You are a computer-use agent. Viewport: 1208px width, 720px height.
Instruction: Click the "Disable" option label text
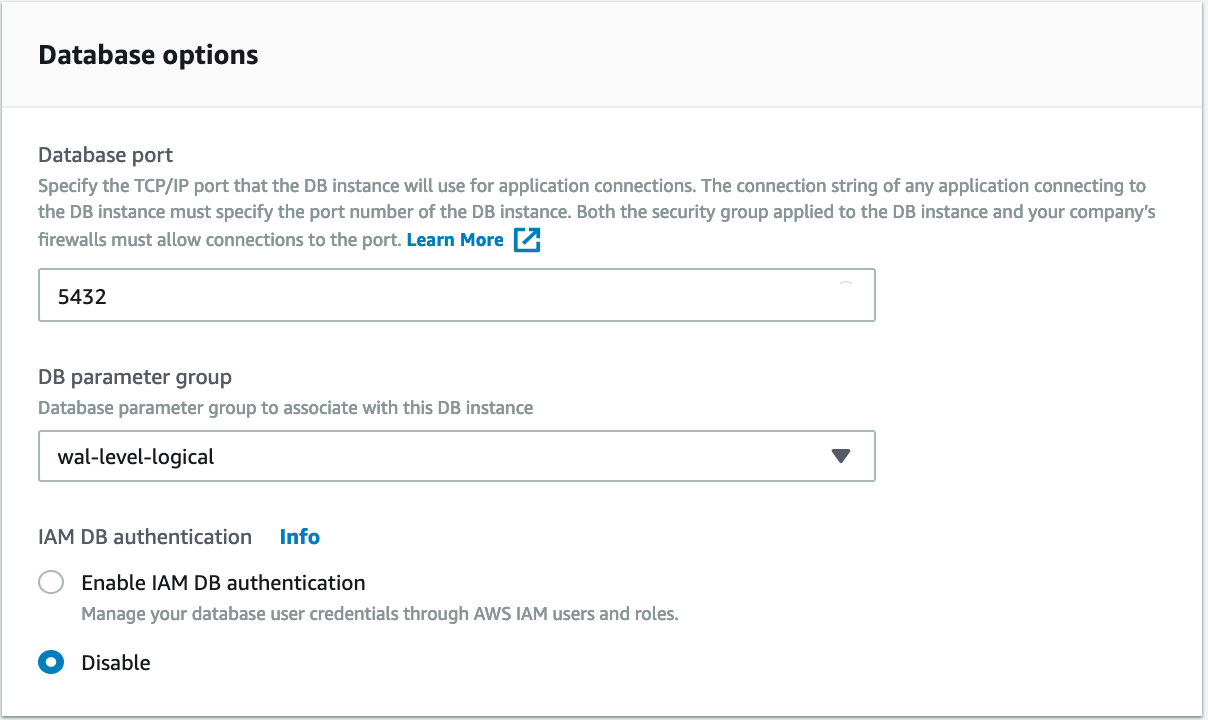pyautogui.click(x=116, y=662)
